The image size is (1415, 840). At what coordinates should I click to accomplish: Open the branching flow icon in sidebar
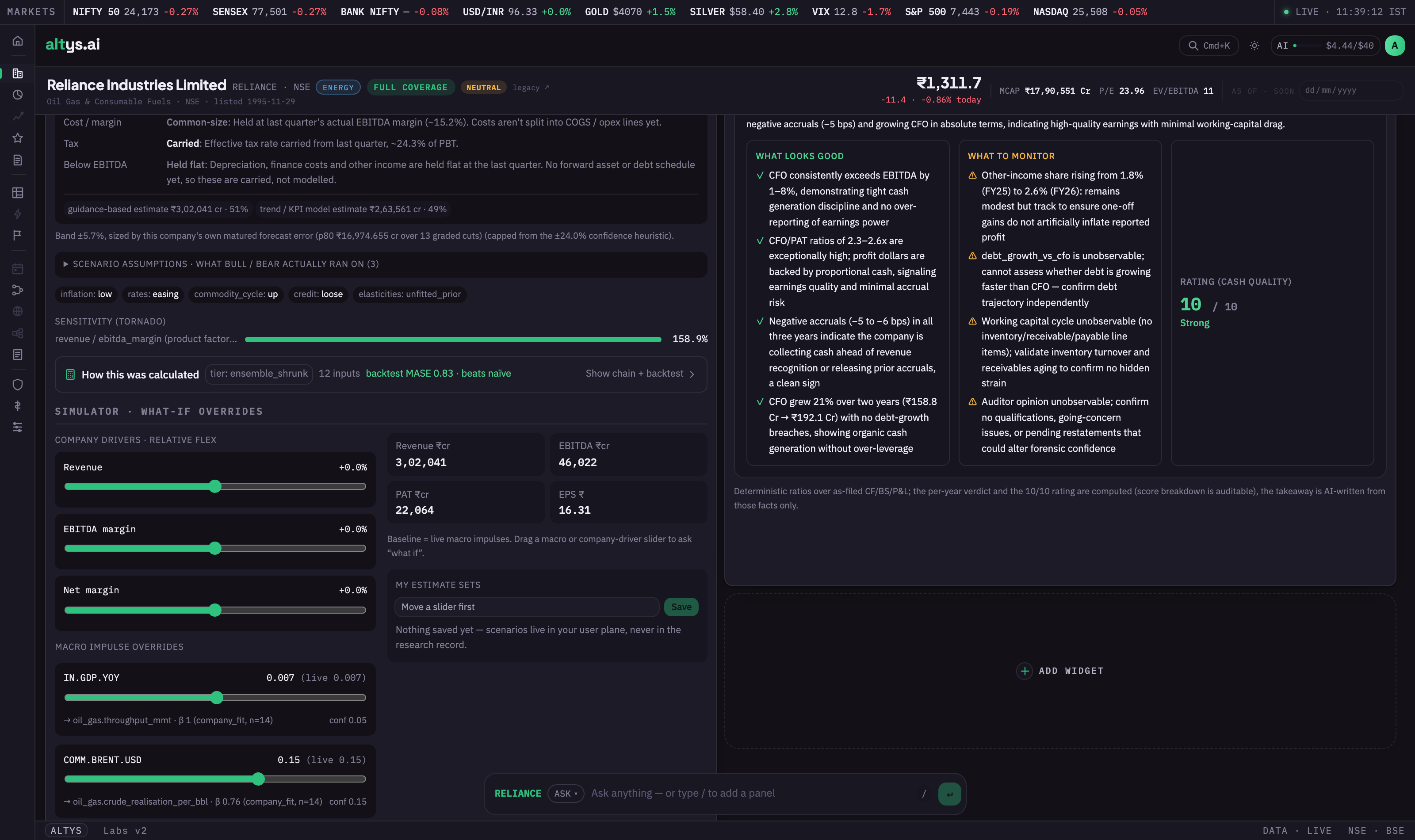tap(18, 290)
